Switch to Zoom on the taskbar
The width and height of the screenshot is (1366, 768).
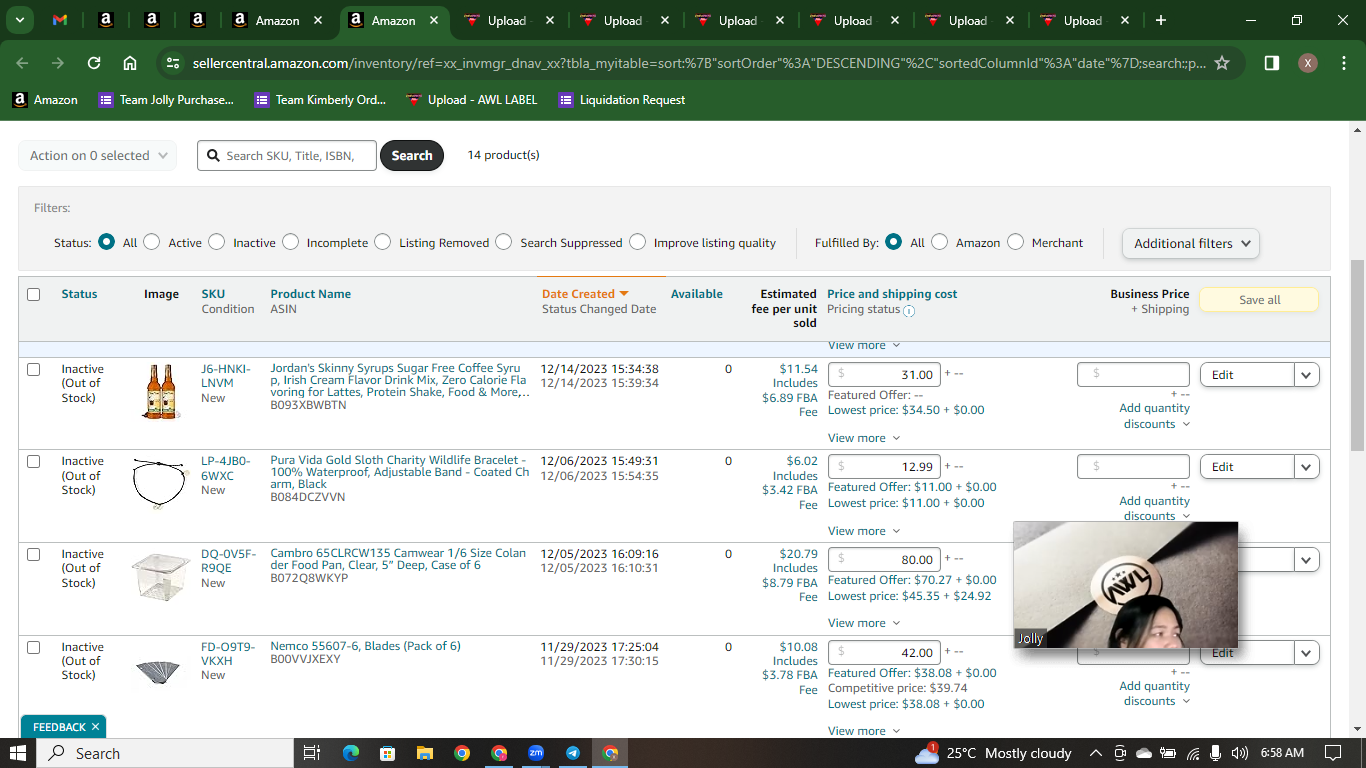(536, 753)
